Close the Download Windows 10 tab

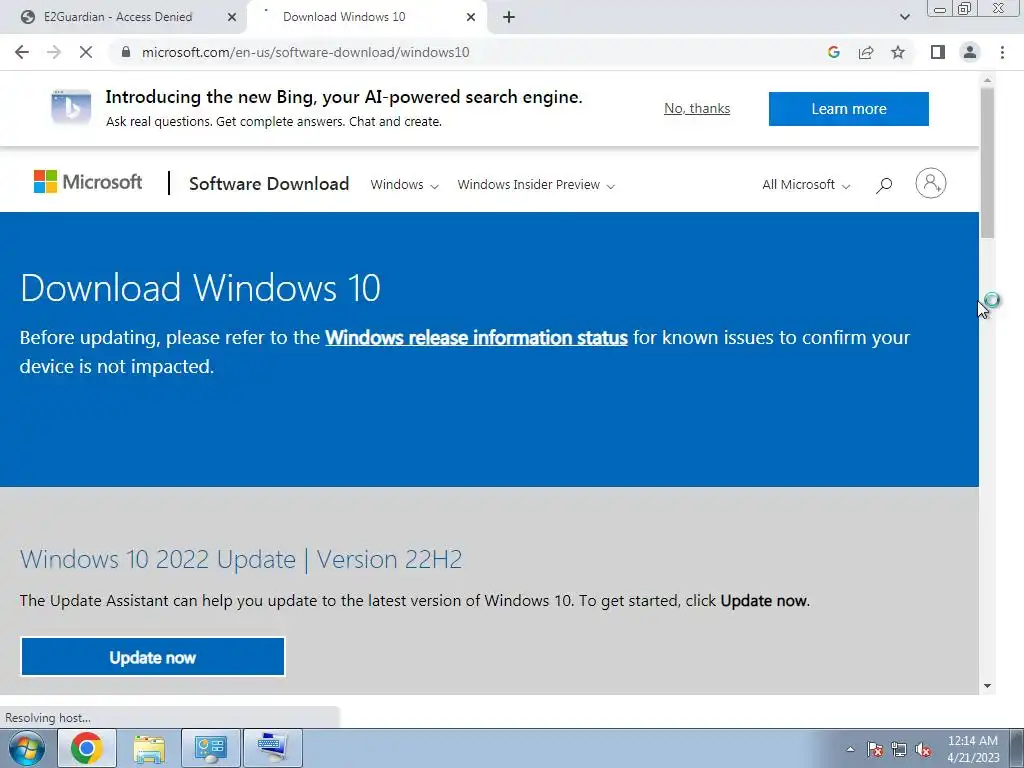coord(471,17)
